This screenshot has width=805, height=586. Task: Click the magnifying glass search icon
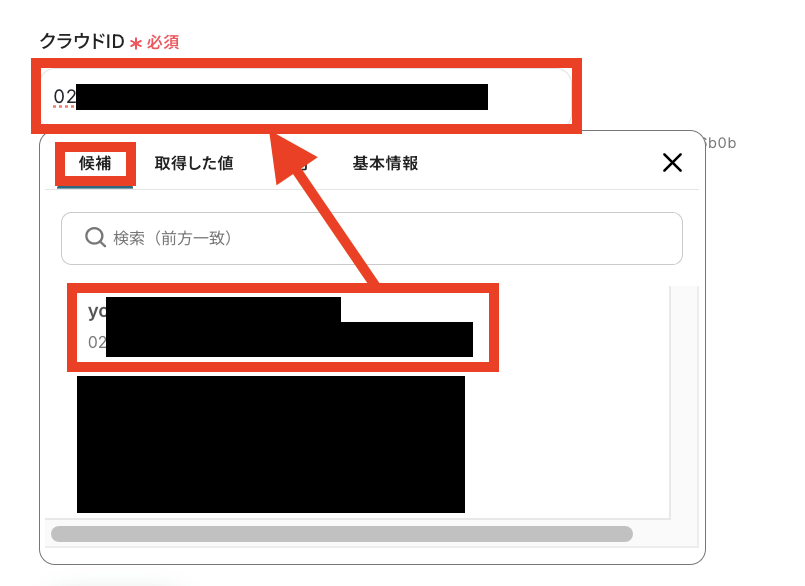(95, 238)
